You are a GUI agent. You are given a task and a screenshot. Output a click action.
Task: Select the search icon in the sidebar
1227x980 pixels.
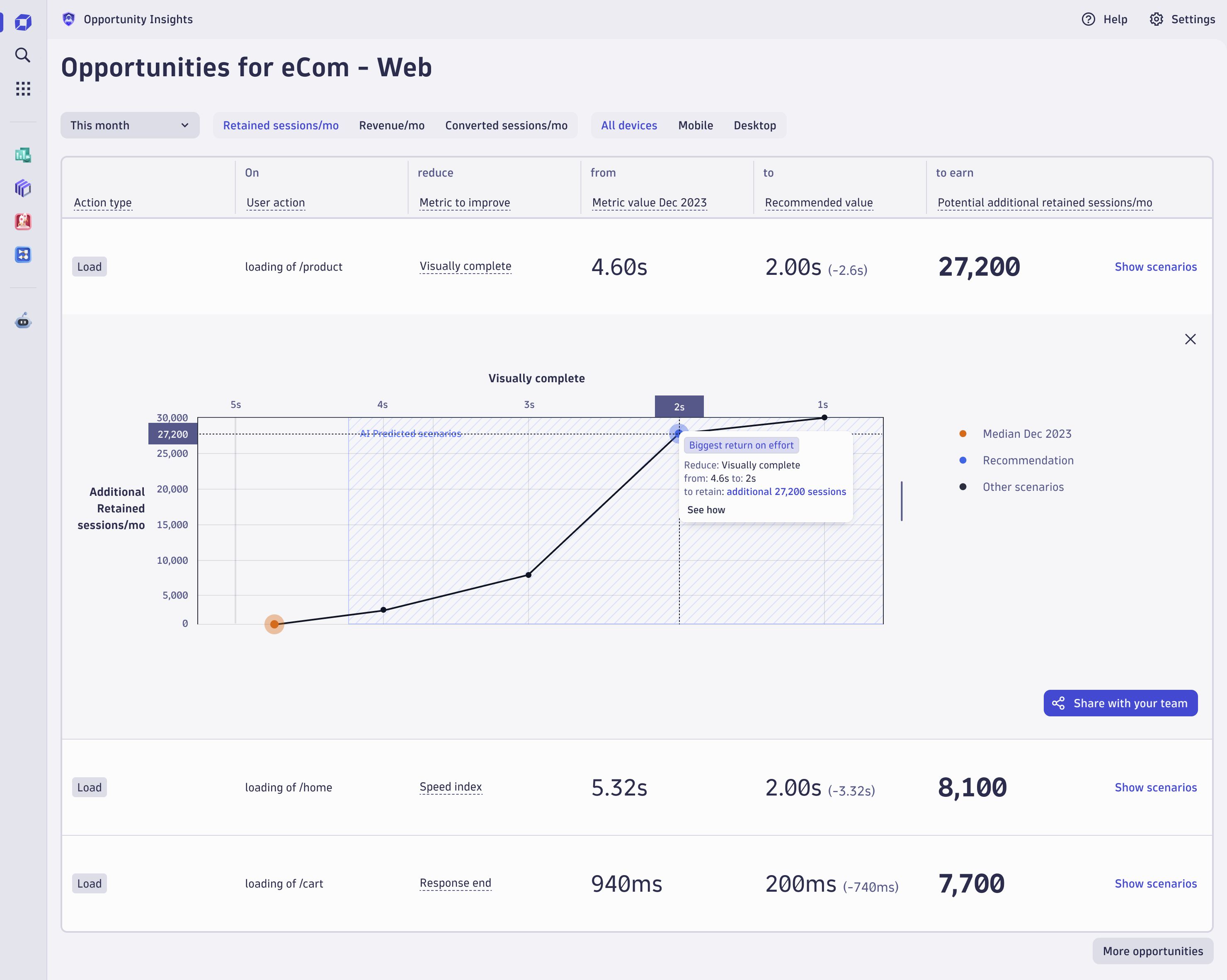23,55
